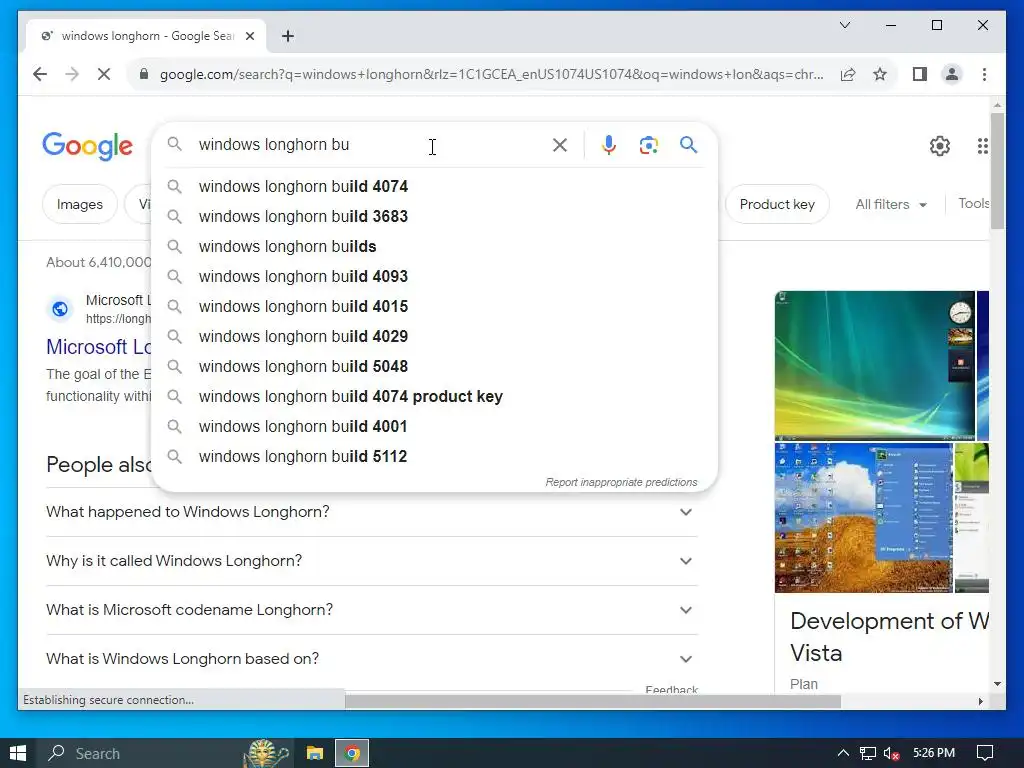
Task: Open the network tray icon
Action: click(x=867, y=753)
